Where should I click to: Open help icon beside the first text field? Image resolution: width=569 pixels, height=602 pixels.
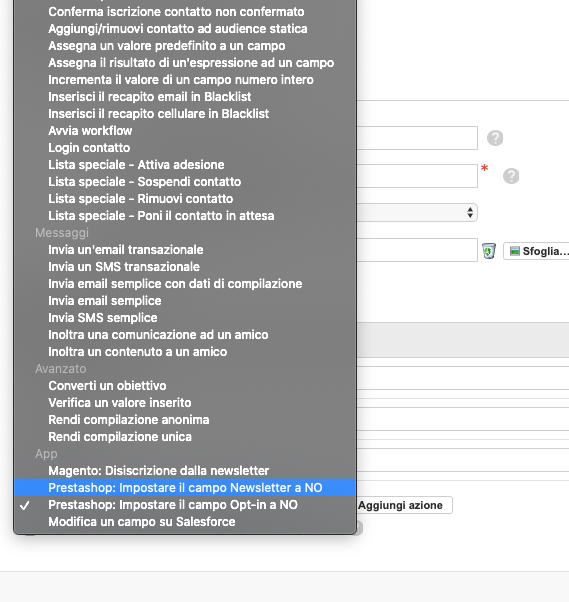click(495, 138)
